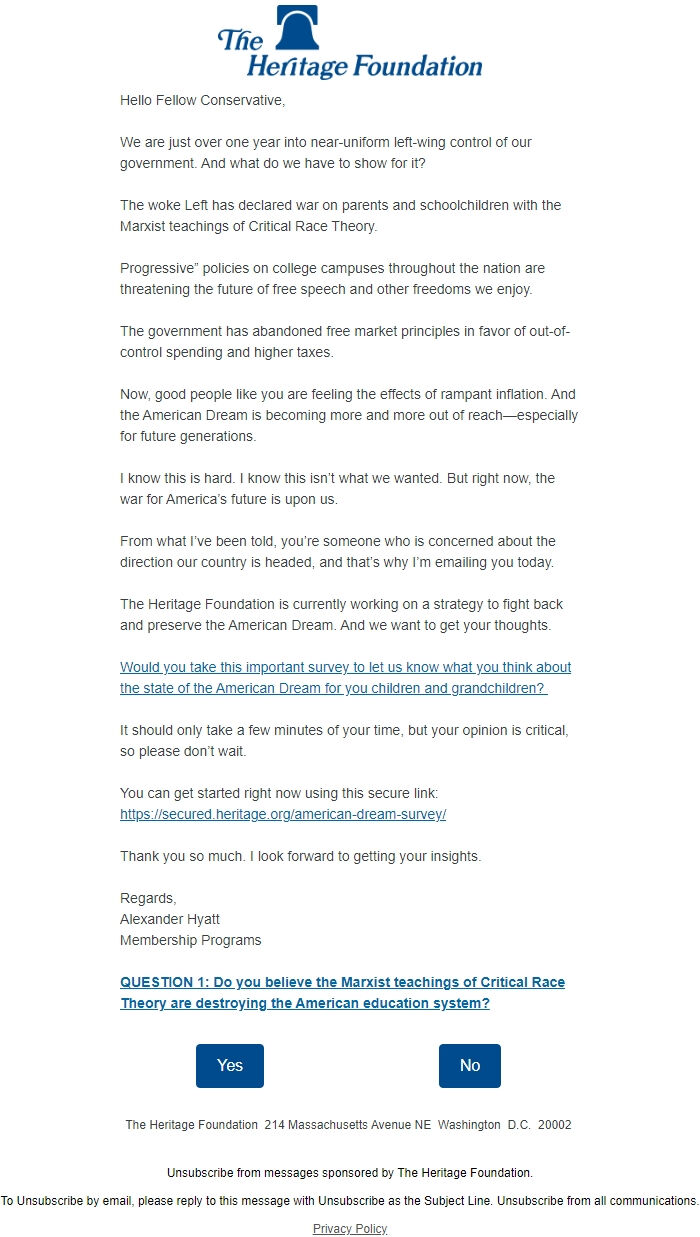The height and width of the screenshot is (1237, 700).
Task: Click the Unsubscribe from sponsored messages link
Action: coord(349,1172)
